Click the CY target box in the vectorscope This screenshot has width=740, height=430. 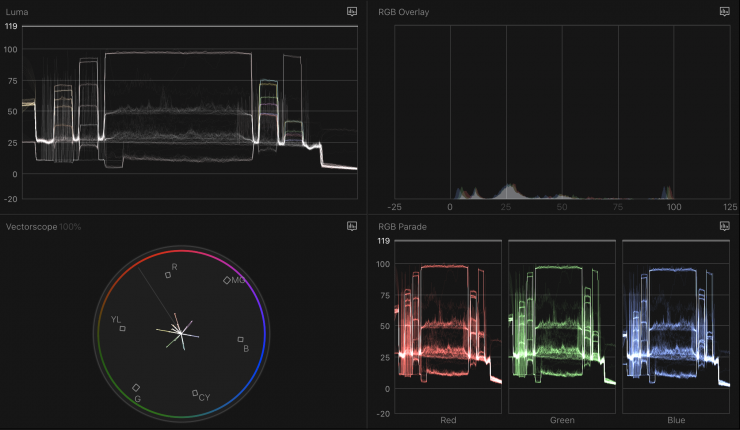click(195, 392)
